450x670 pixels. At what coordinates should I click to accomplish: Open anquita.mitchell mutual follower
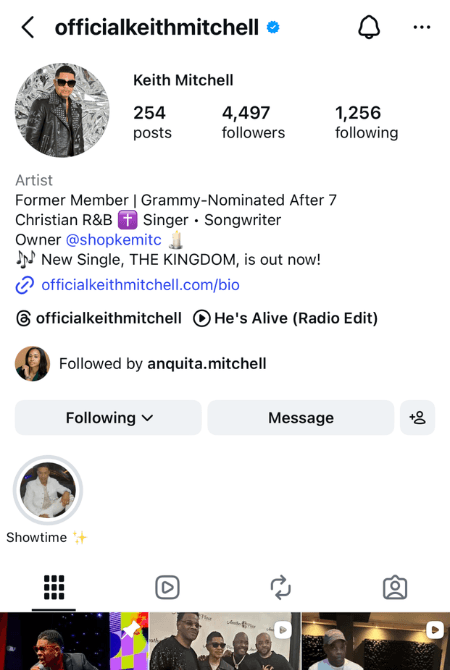207,364
